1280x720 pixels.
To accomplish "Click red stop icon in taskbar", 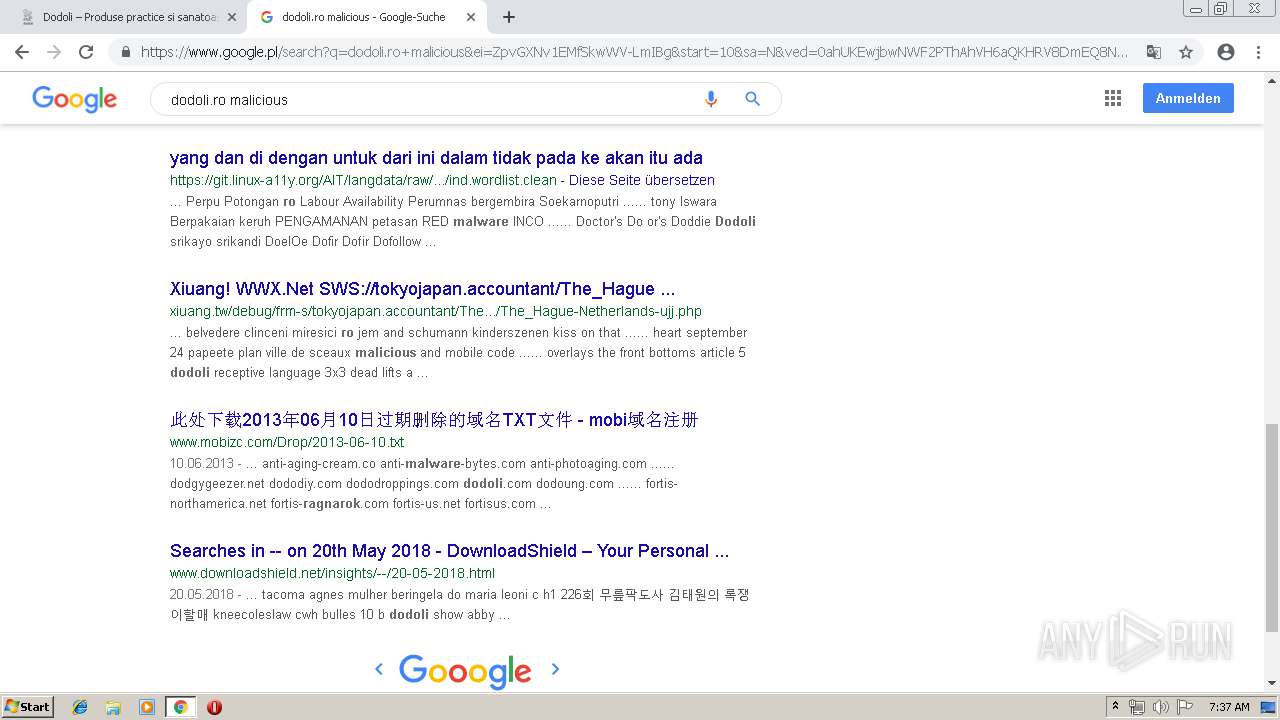I will tap(214, 707).
